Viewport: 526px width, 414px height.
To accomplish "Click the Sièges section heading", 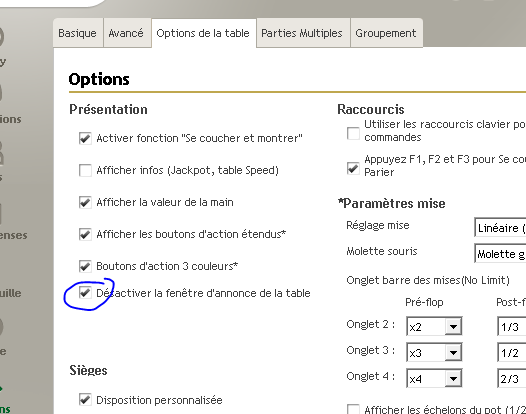I will click(x=88, y=370).
